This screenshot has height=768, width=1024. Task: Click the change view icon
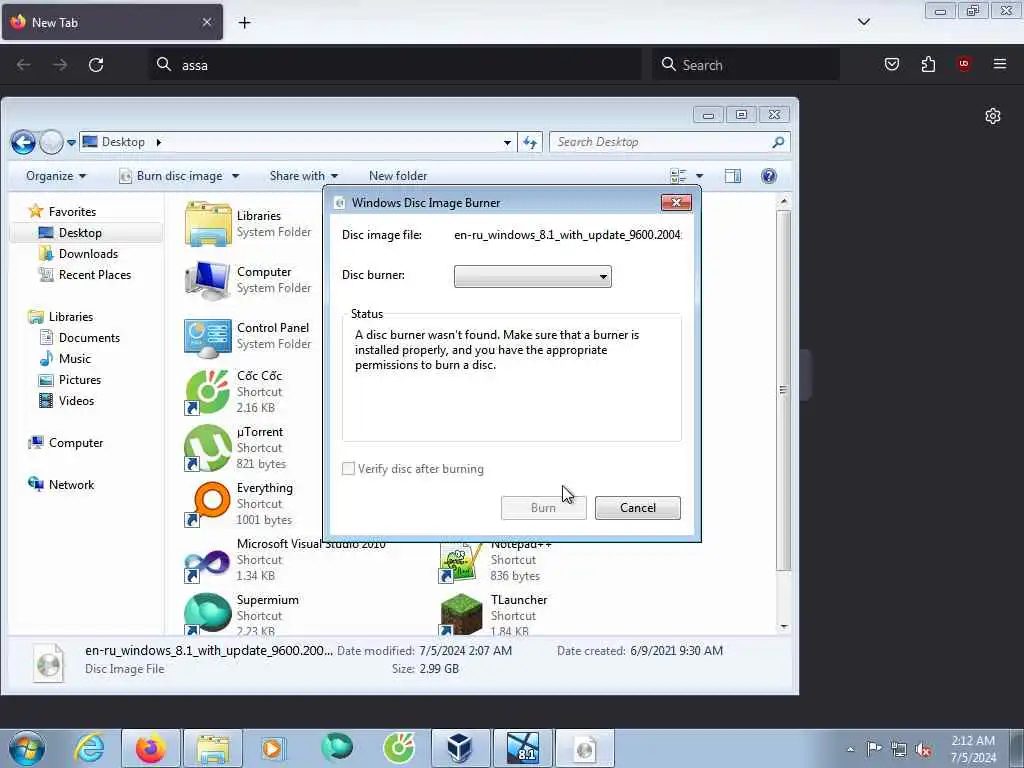pyautogui.click(x=679, y=176)
